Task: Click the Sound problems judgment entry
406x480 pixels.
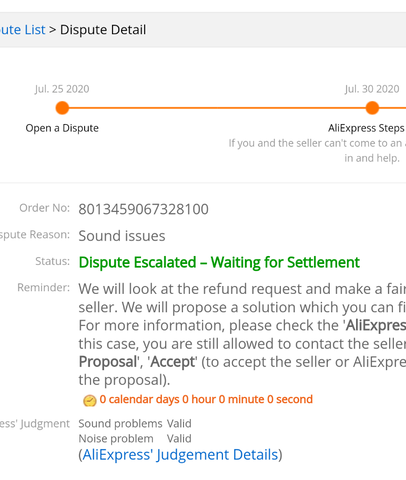Action: 120,424
